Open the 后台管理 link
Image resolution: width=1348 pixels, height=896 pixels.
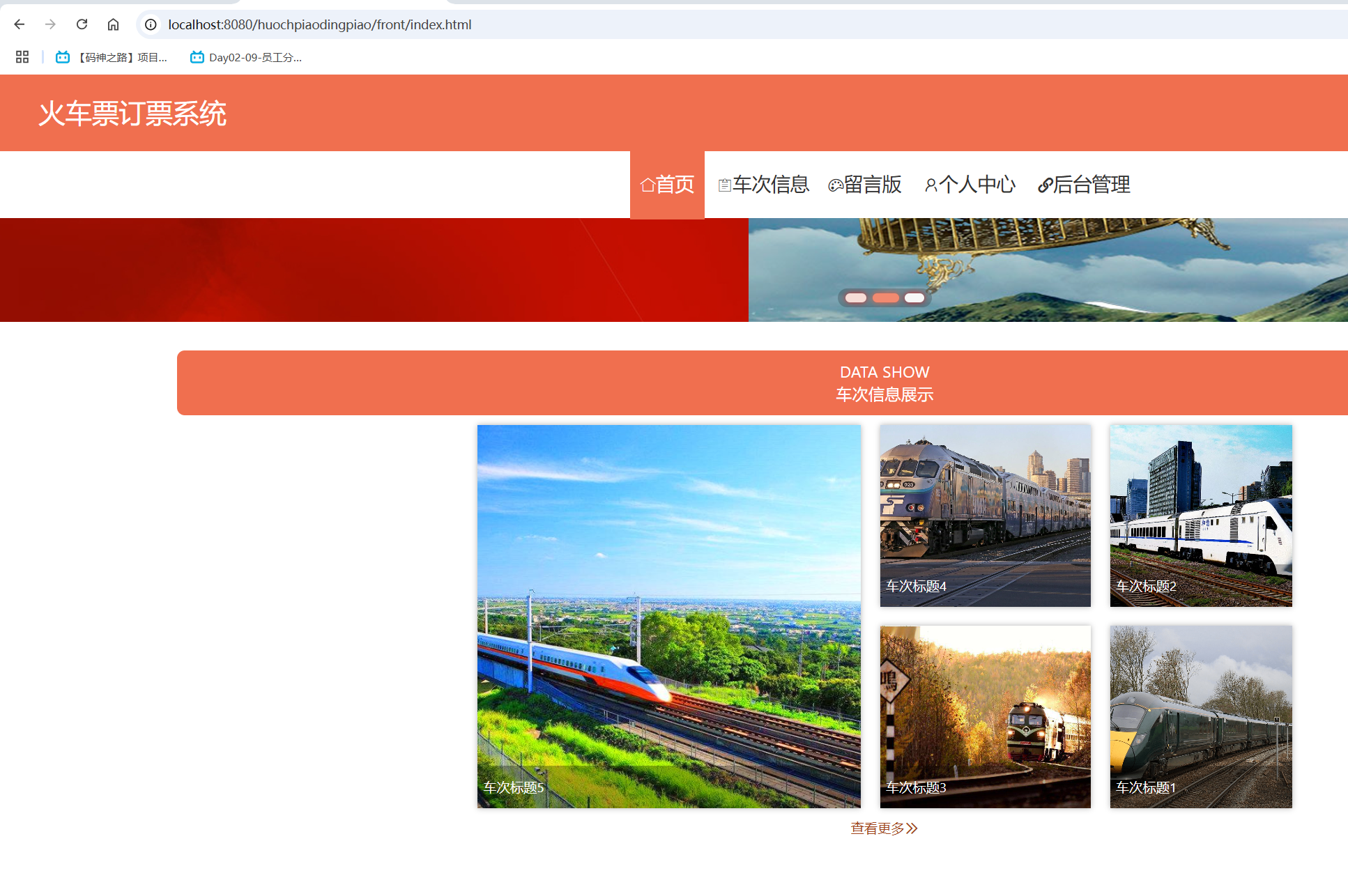point(1084,185)
